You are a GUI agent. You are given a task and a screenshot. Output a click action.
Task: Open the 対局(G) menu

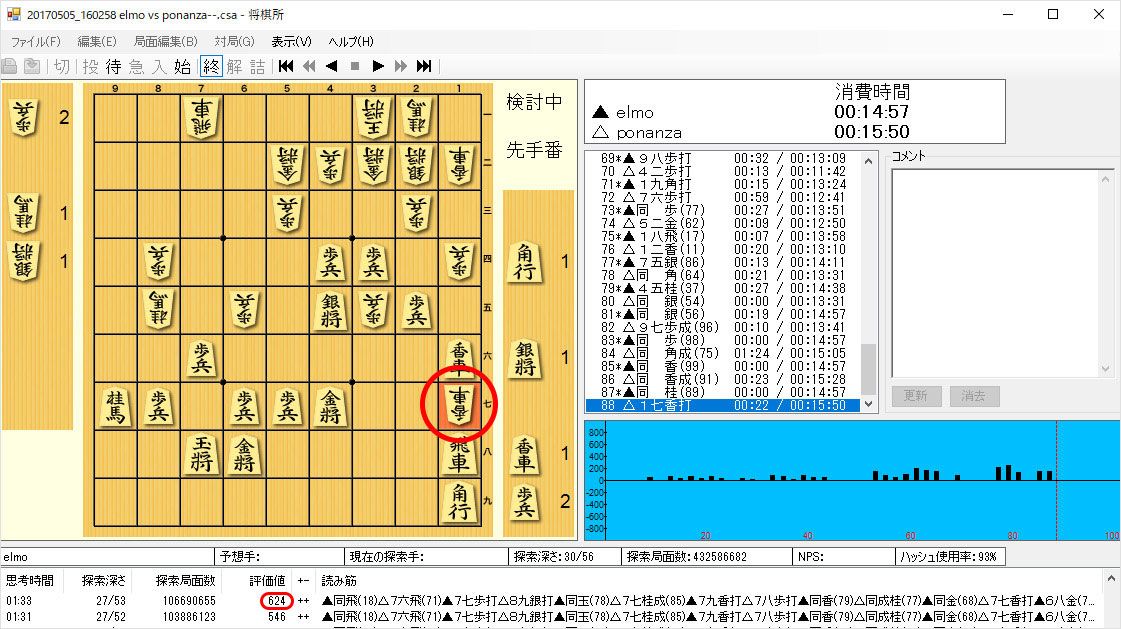(234, 41)
